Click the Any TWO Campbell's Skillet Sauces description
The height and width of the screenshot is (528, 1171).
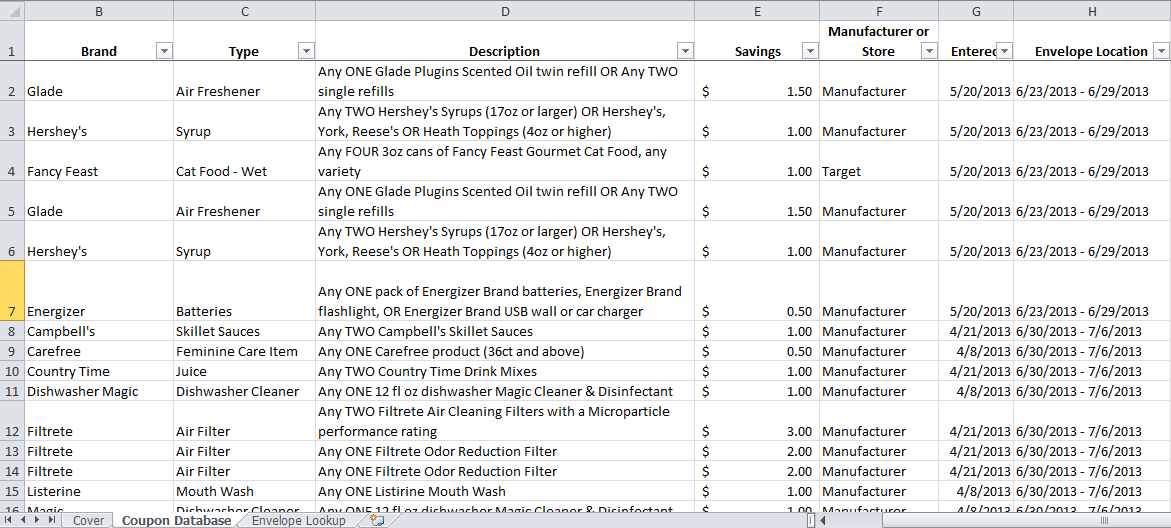505,332
